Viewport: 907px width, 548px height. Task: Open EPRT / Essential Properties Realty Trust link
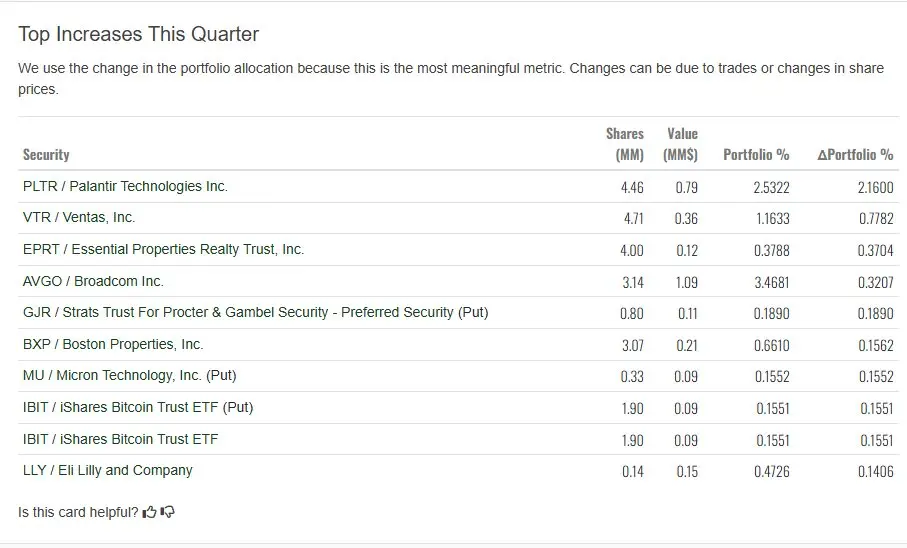(163, 249)
